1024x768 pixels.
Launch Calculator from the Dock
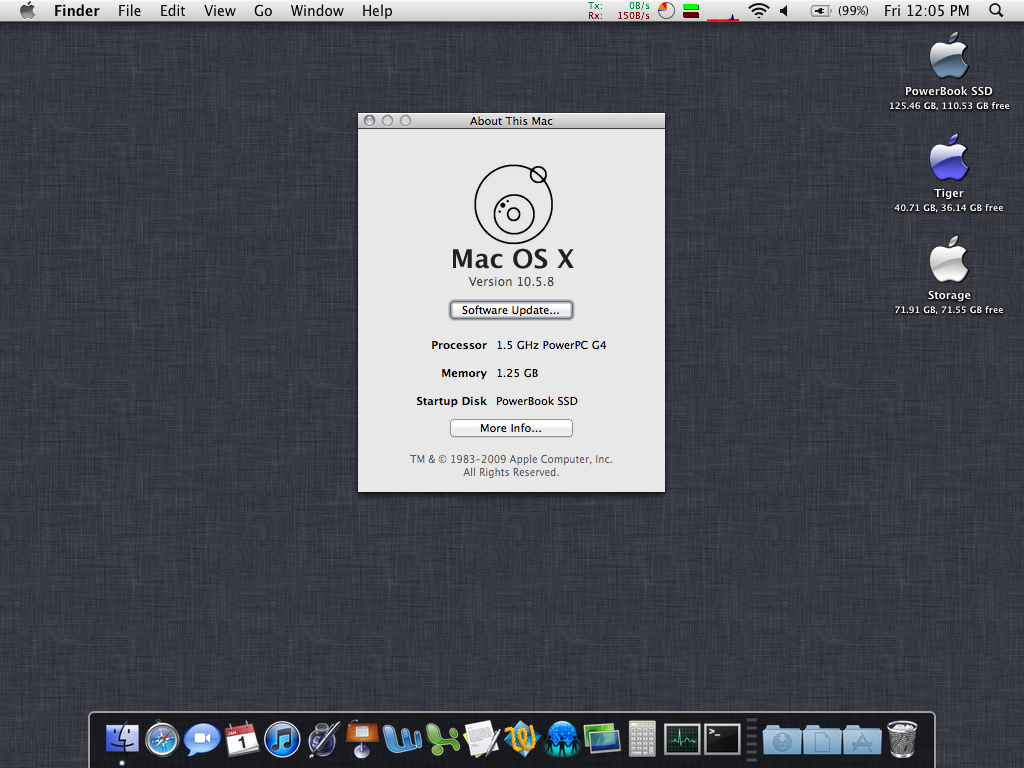642,739
